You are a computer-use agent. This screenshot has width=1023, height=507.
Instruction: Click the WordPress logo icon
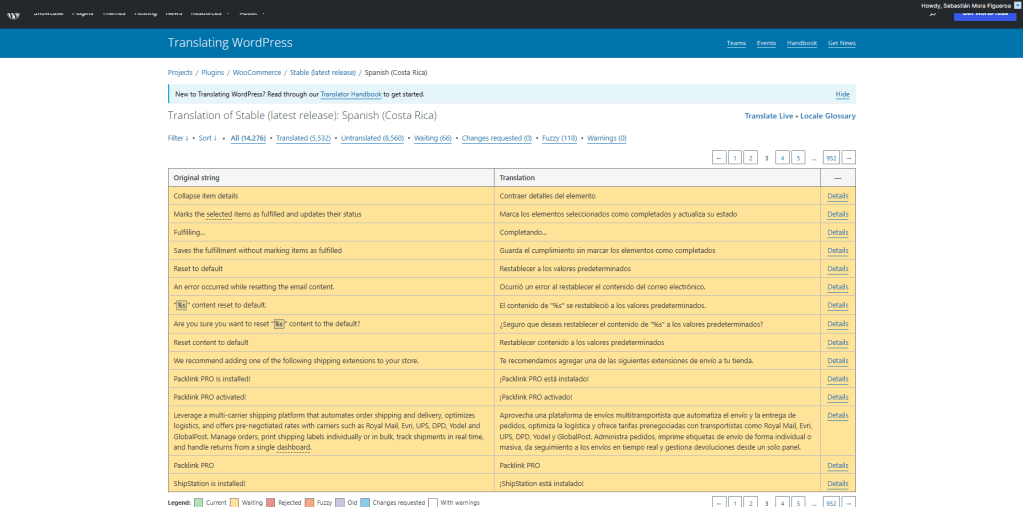14,13
